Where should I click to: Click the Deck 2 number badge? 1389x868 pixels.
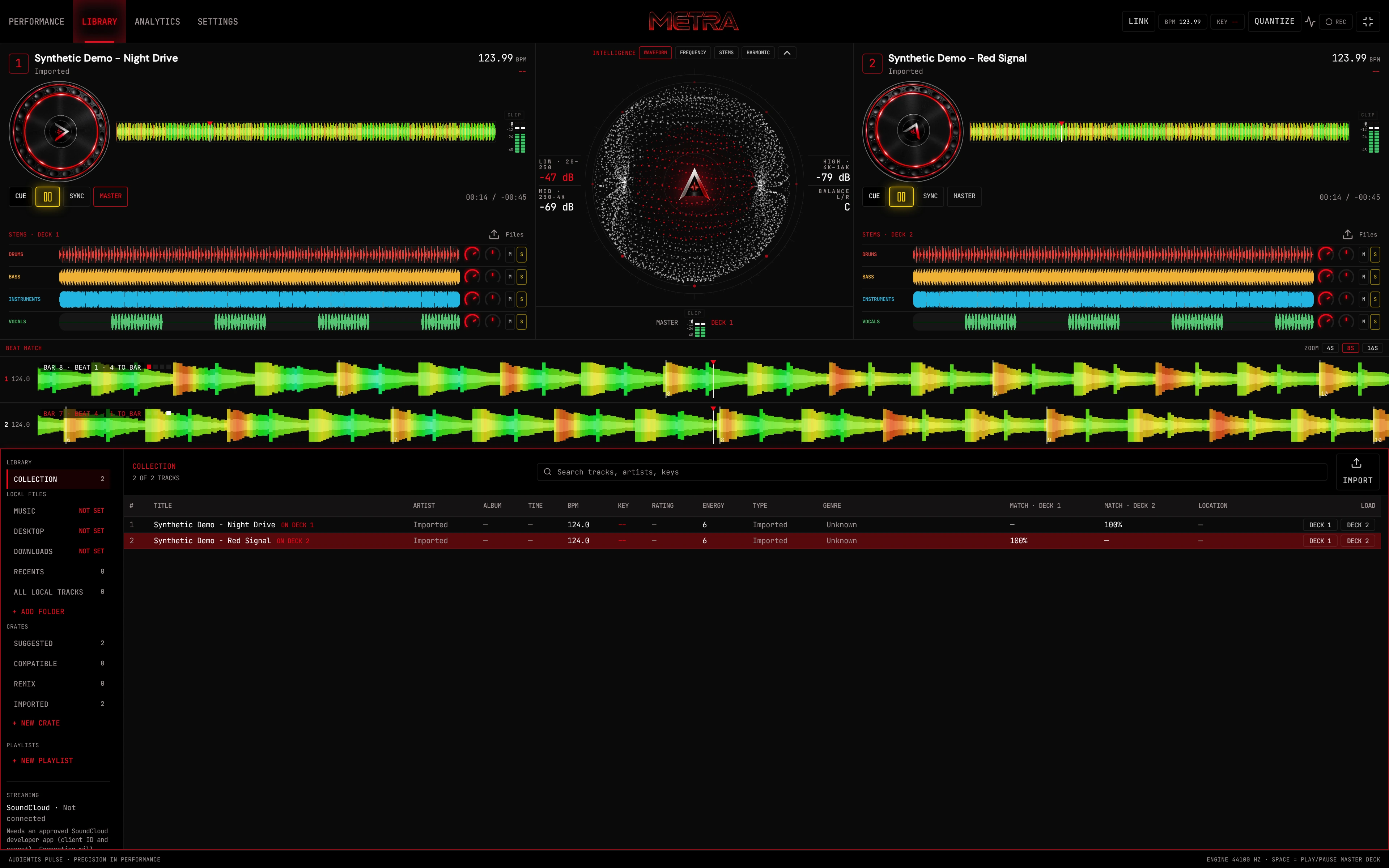coord(872,63)
